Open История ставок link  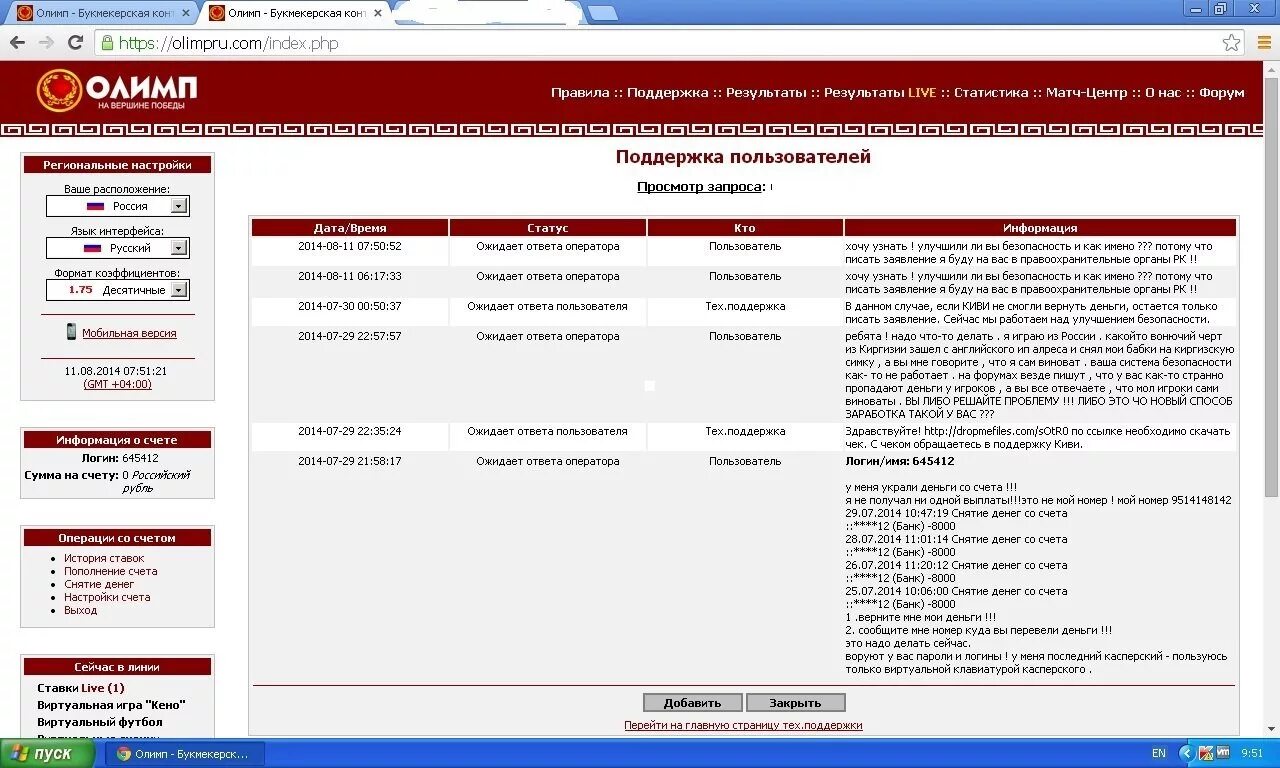104,558
